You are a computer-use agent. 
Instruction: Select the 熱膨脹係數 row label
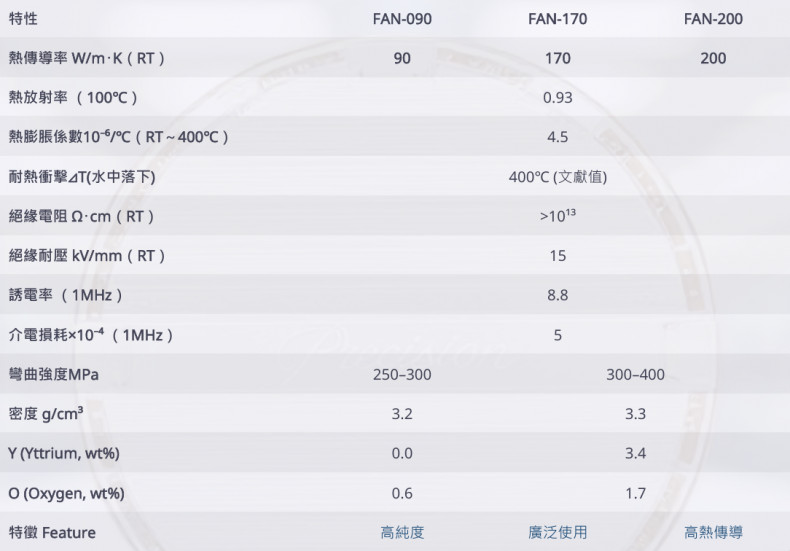click(119, 137)
